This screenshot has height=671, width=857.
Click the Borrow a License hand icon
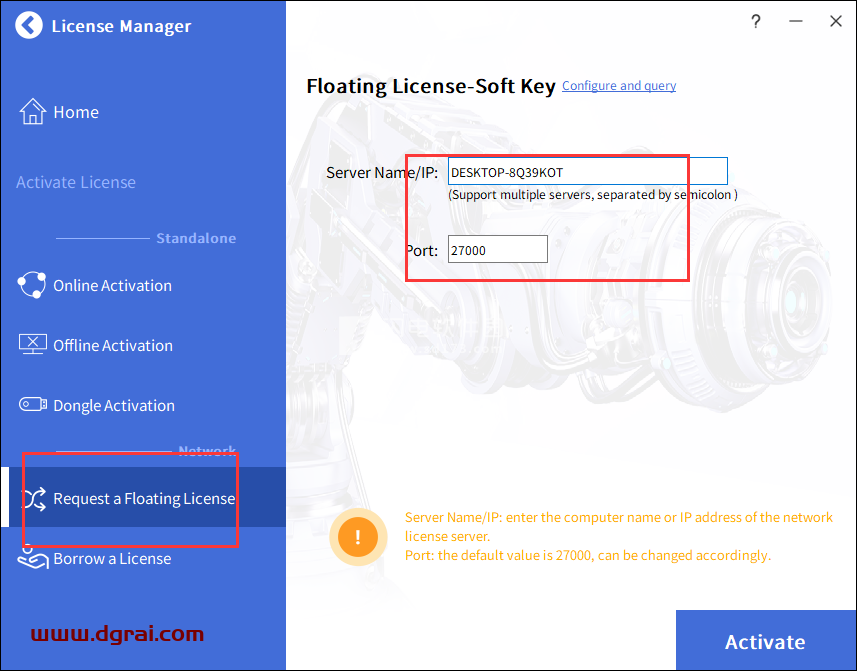pyautogui.click(x=33, y=558)
